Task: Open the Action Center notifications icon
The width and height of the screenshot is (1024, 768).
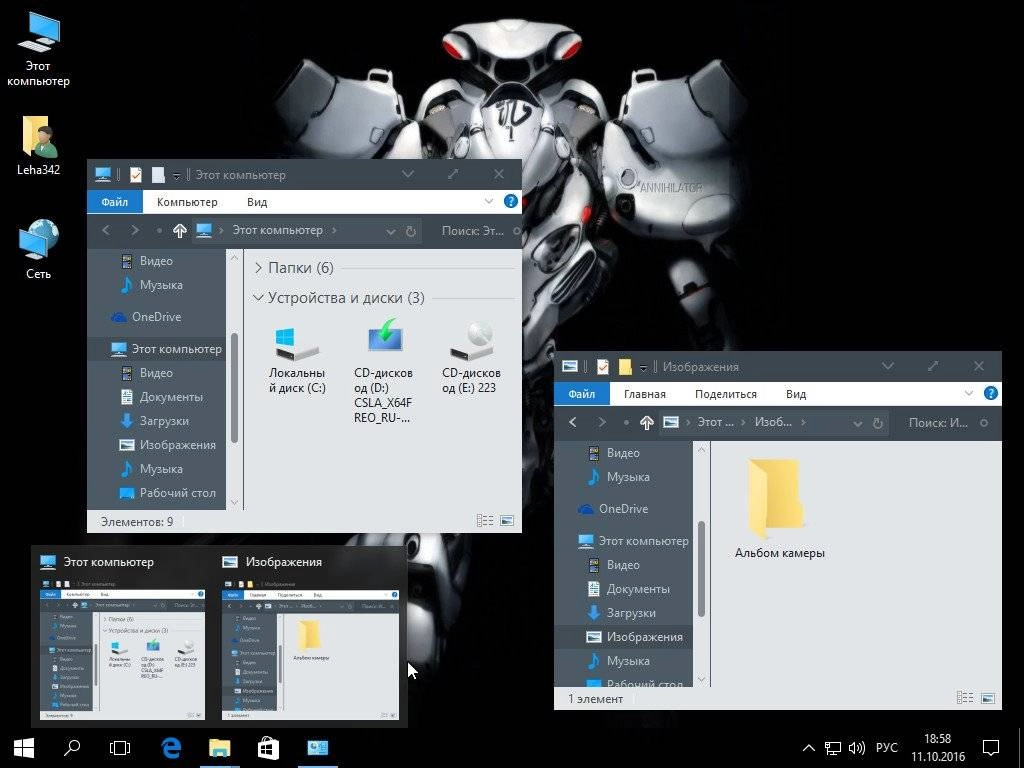Action: [991, 748]
